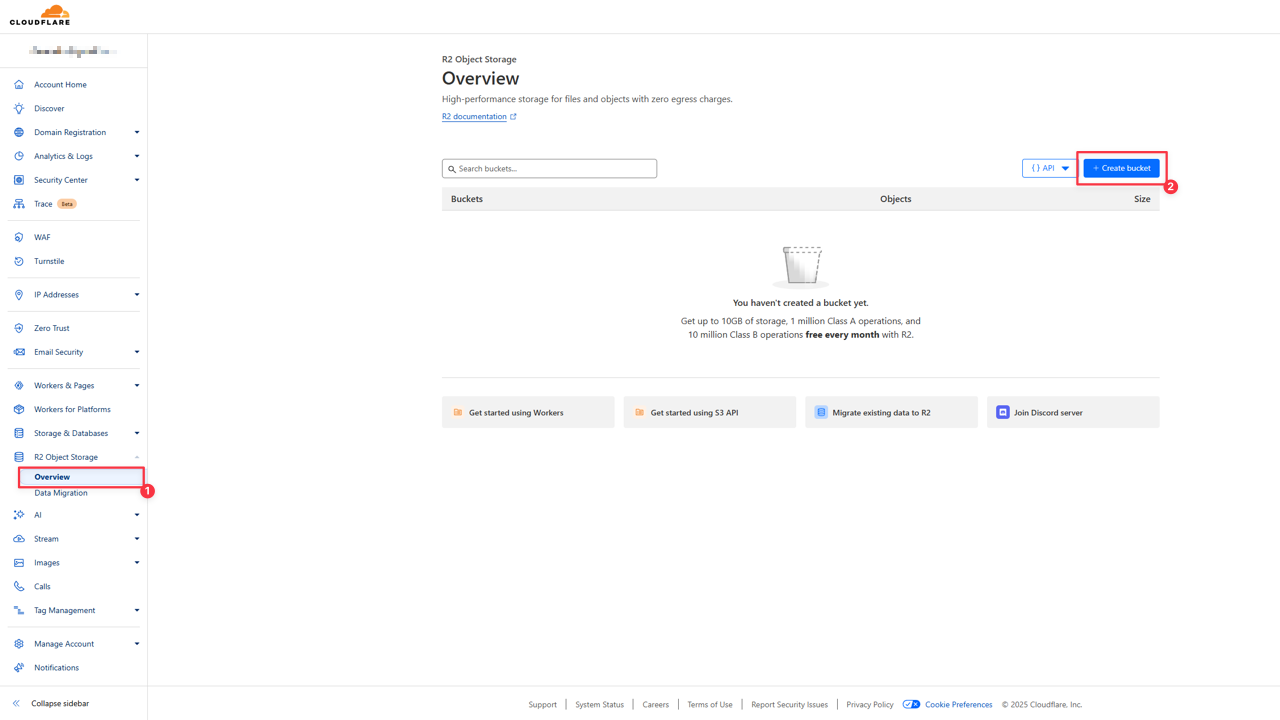Click the Workers for Platforms icon

[19, 410]
